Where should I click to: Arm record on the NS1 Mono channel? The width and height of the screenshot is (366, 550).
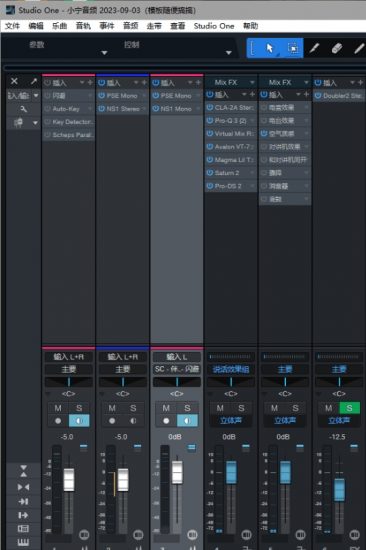tap(166, 421)
